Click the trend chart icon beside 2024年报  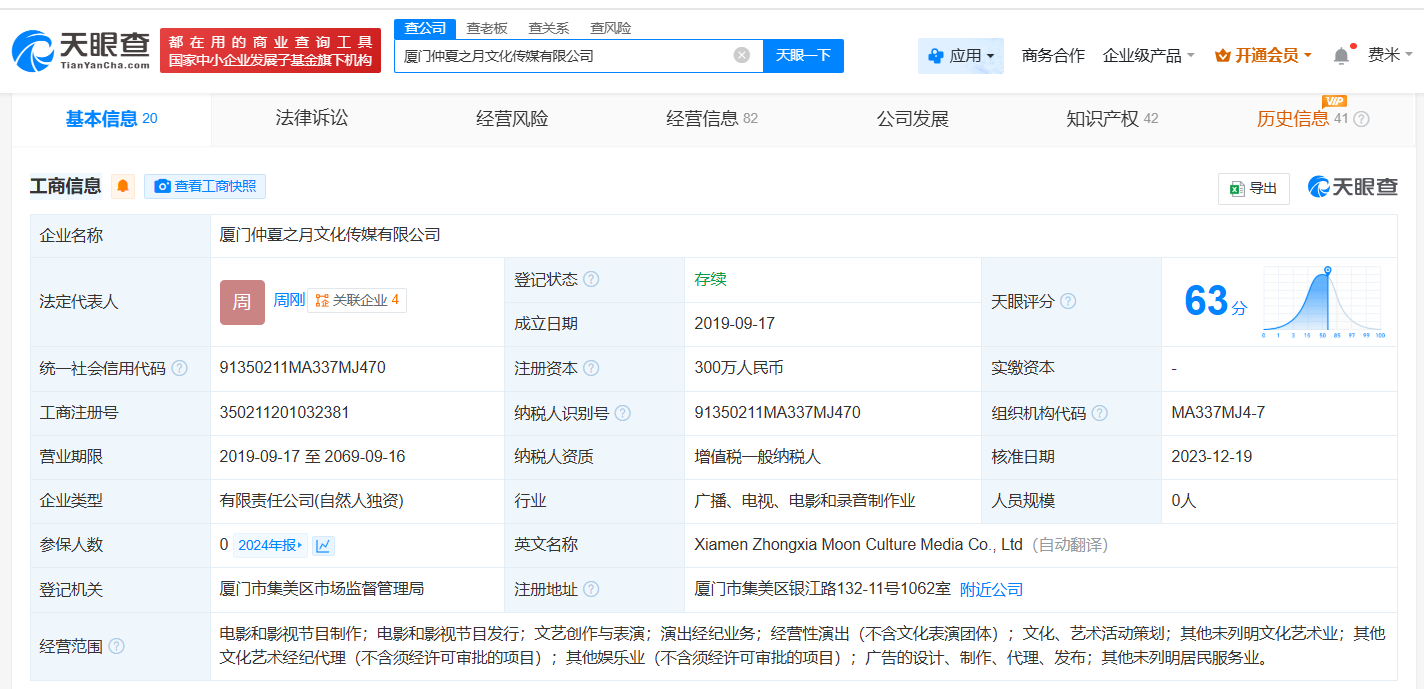[323, 545]
